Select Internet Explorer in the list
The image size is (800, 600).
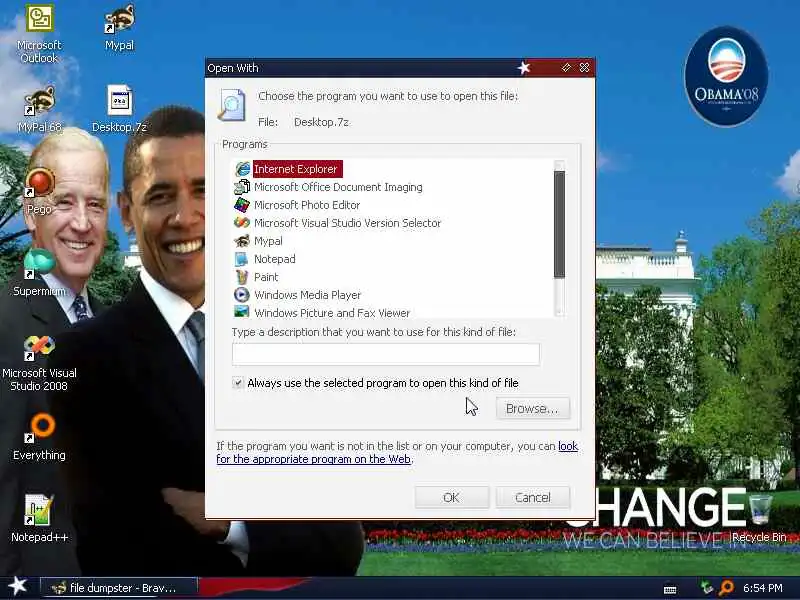(x=295, y=169)
